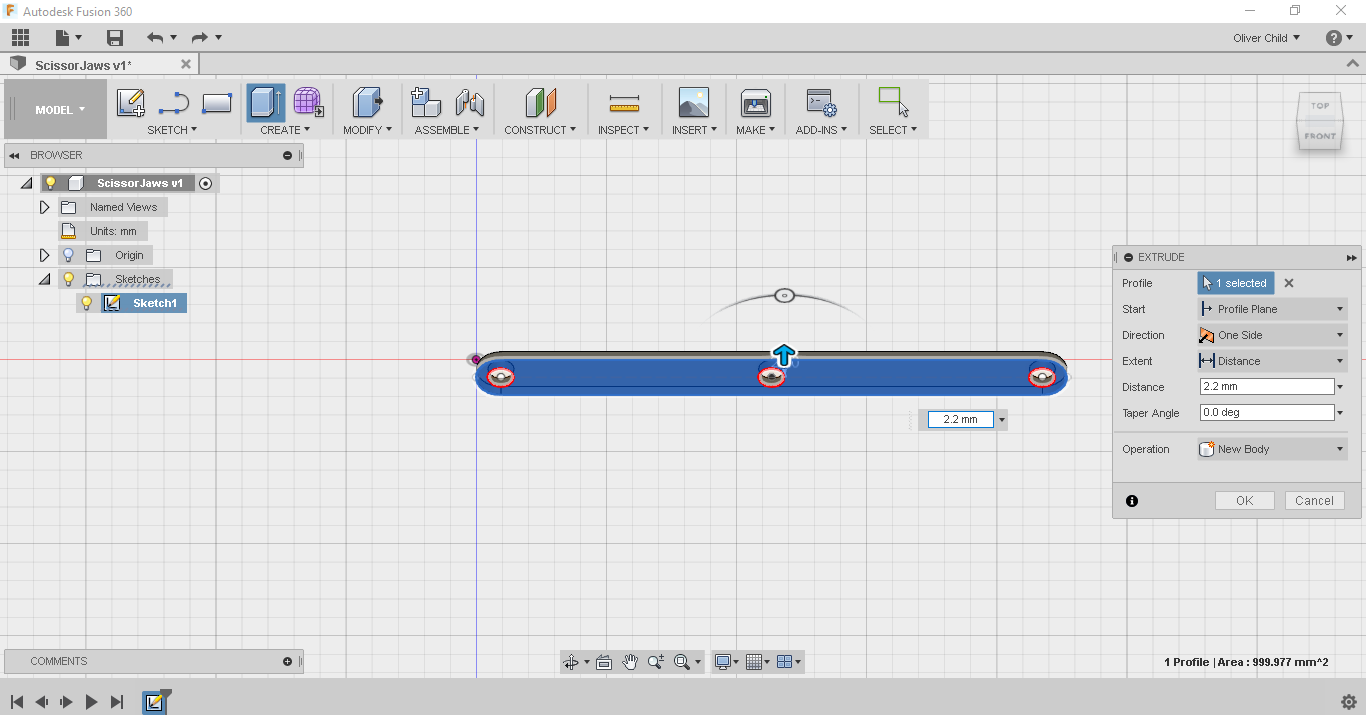
Task: Select the Pan tool in the navigation bar
Action: tap(630, 661)
